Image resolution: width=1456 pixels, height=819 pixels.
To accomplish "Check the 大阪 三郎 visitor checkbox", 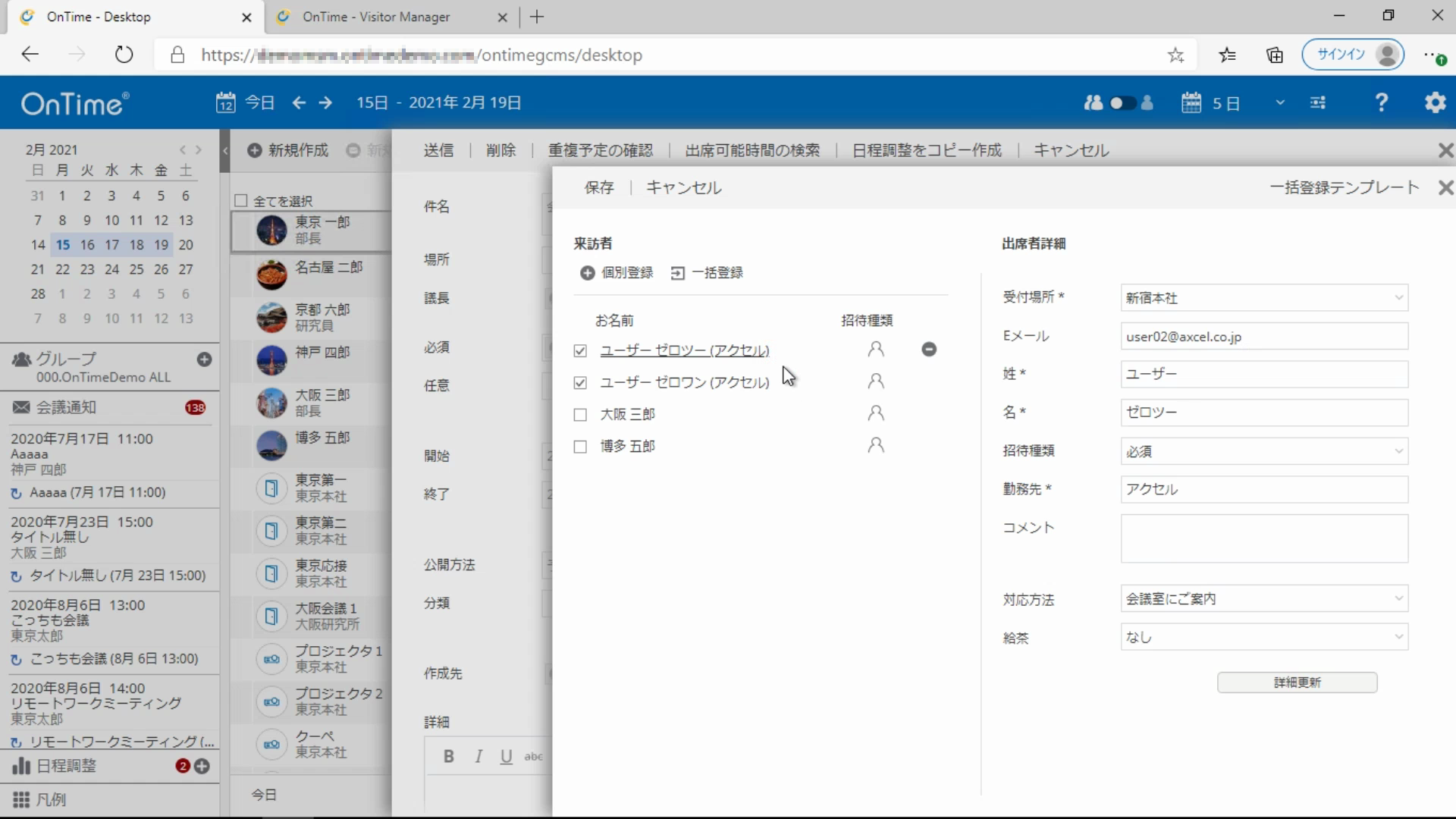I will [580, 415].
